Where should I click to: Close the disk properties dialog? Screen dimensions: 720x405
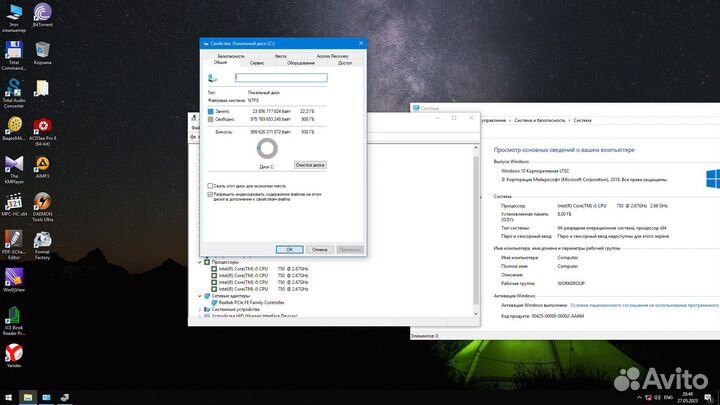point(361,43)
